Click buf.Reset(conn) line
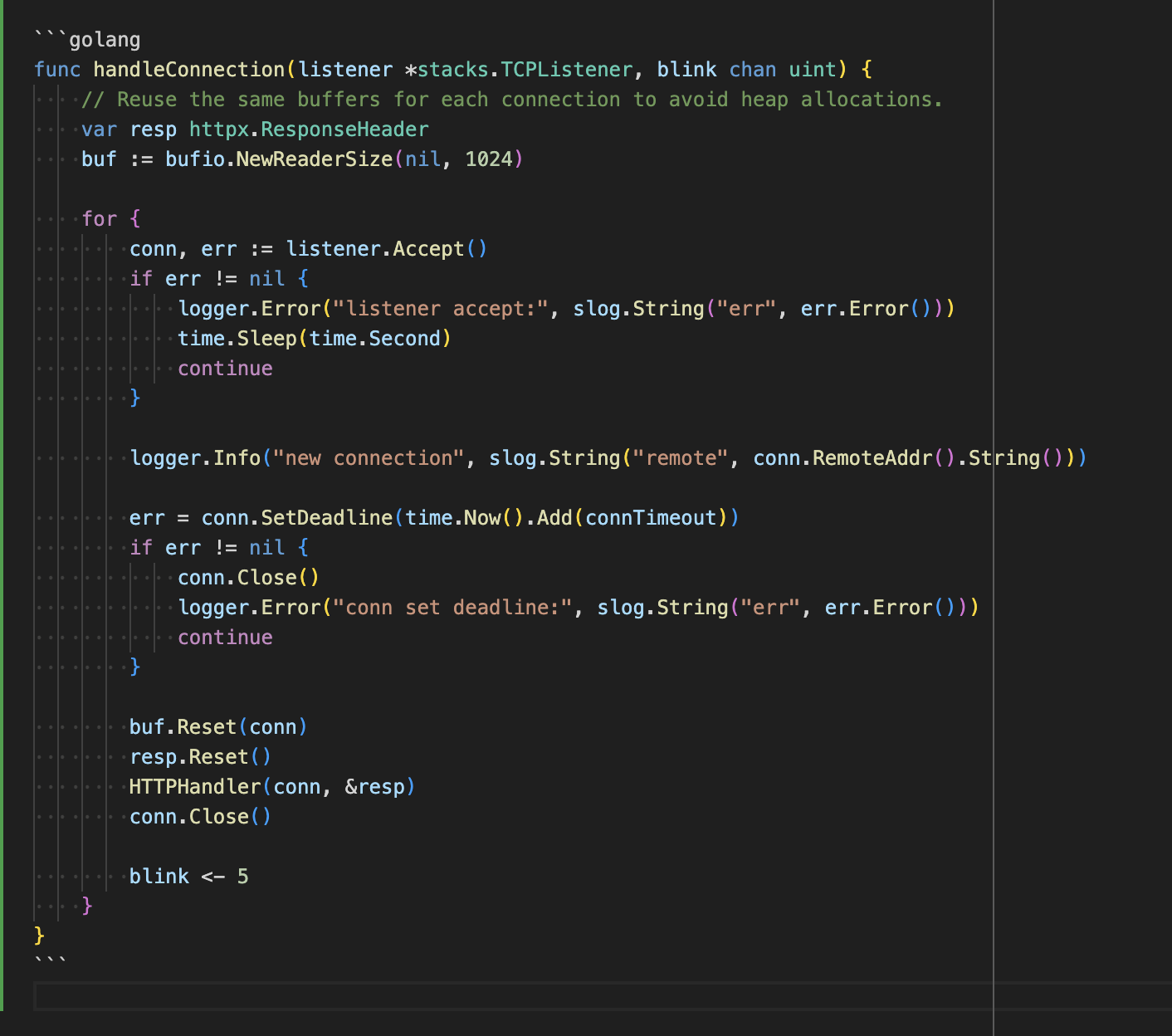Image resolution: width=1172 pixels, height=1036 pixels. 218,727
